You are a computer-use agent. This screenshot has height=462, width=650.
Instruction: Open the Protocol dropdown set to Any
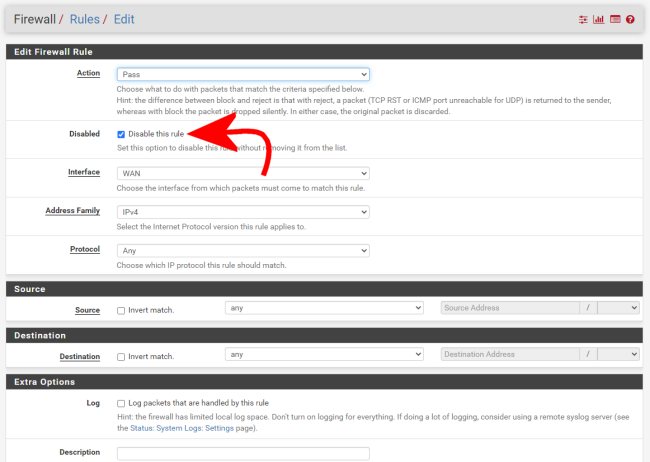tap(243, 251)
